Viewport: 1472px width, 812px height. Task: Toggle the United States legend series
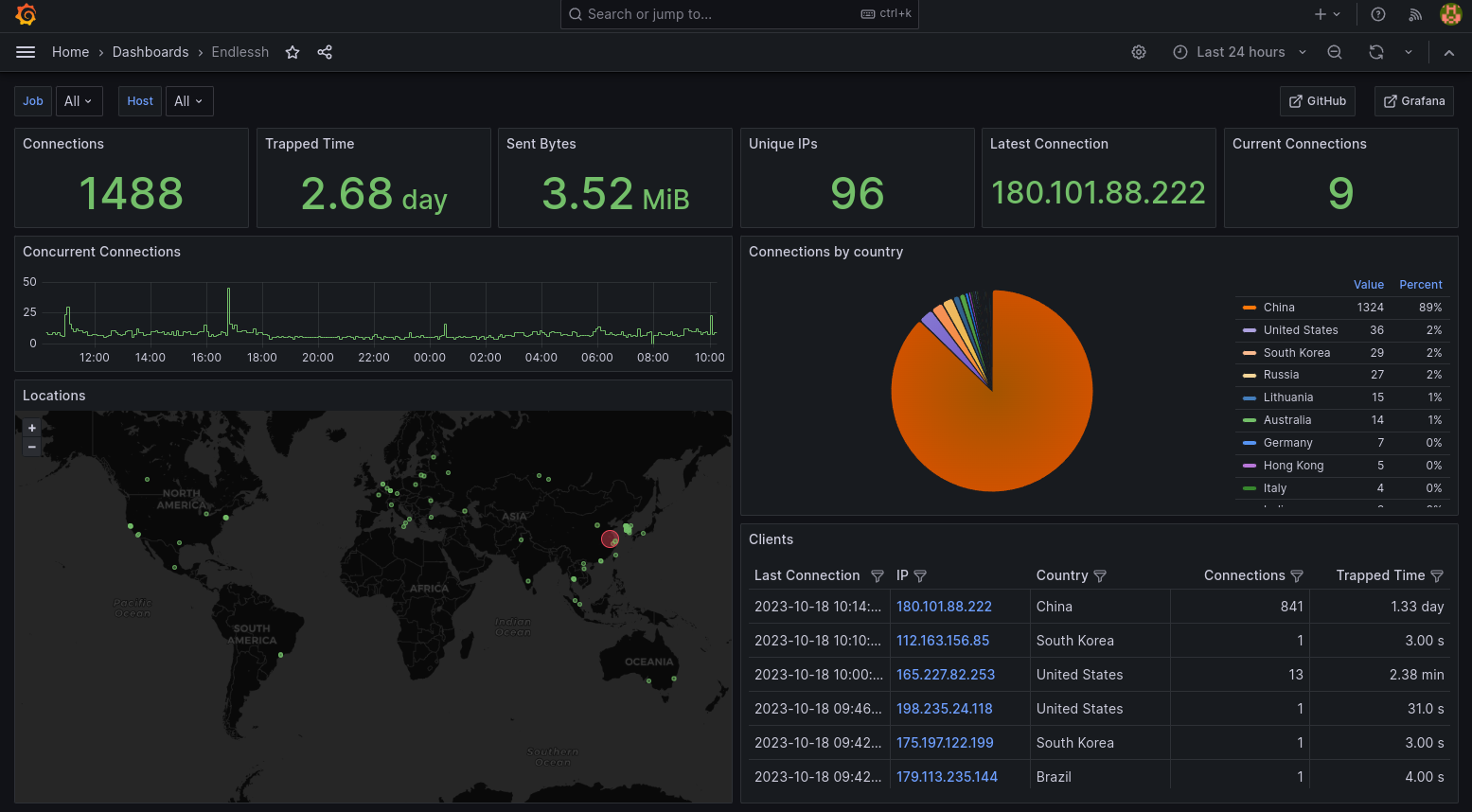pos(1300,330)
